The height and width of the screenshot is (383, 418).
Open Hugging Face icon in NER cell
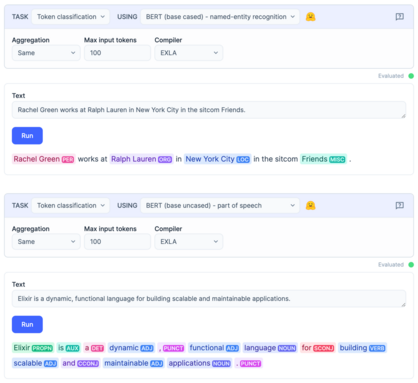310,17
